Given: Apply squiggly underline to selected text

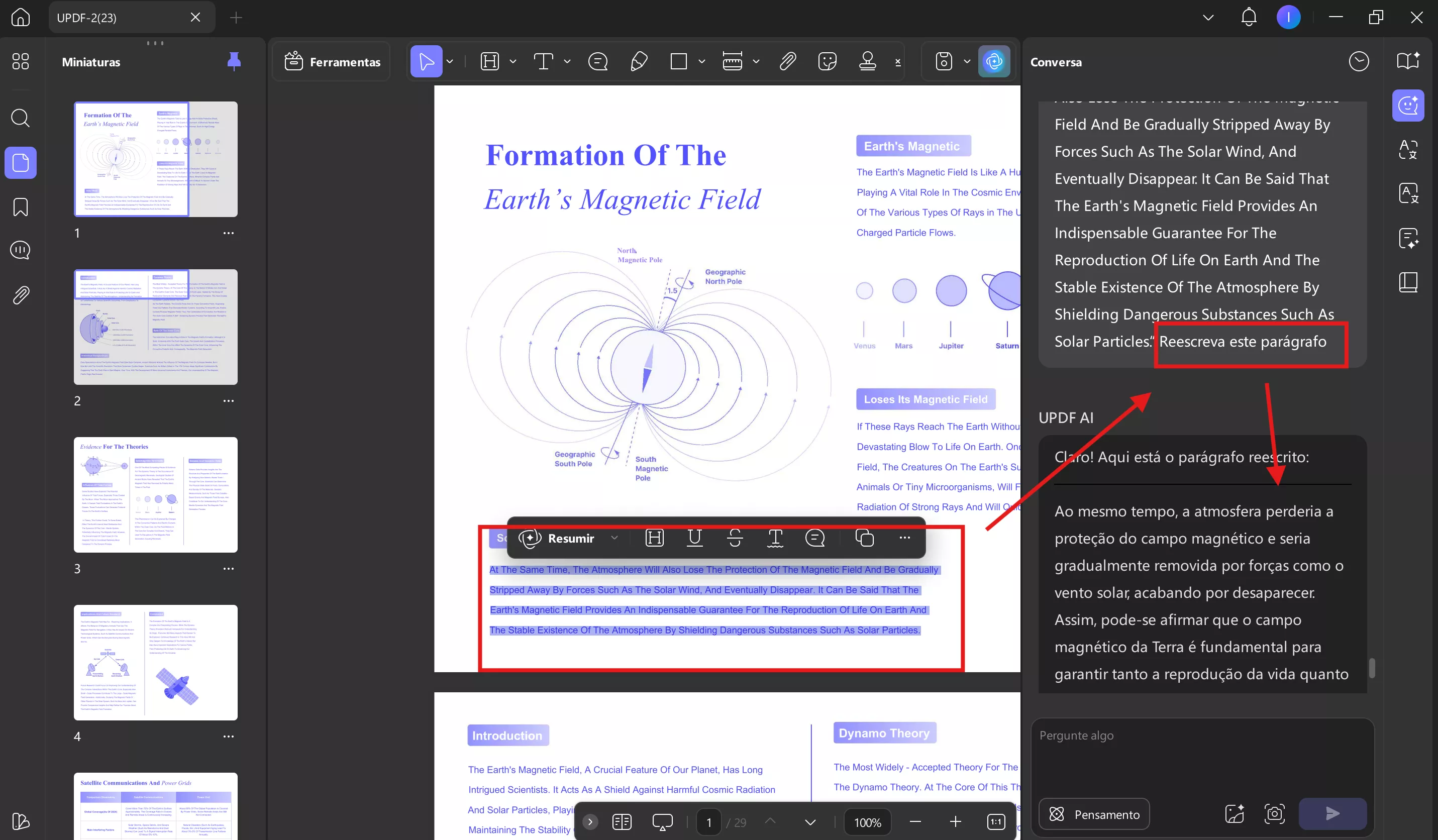Looking at the screenshot, I should pyautogui.click(x=775, y=538).
